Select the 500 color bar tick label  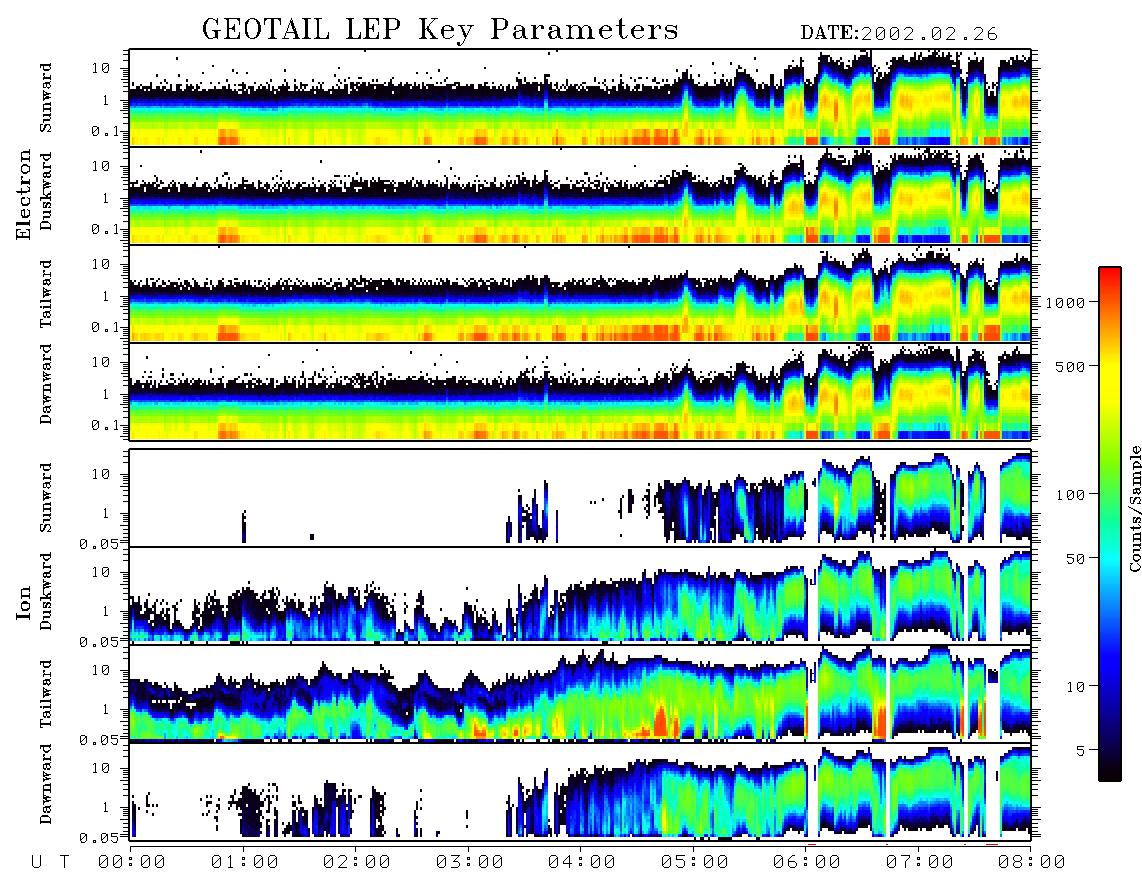pos(1070,366)
